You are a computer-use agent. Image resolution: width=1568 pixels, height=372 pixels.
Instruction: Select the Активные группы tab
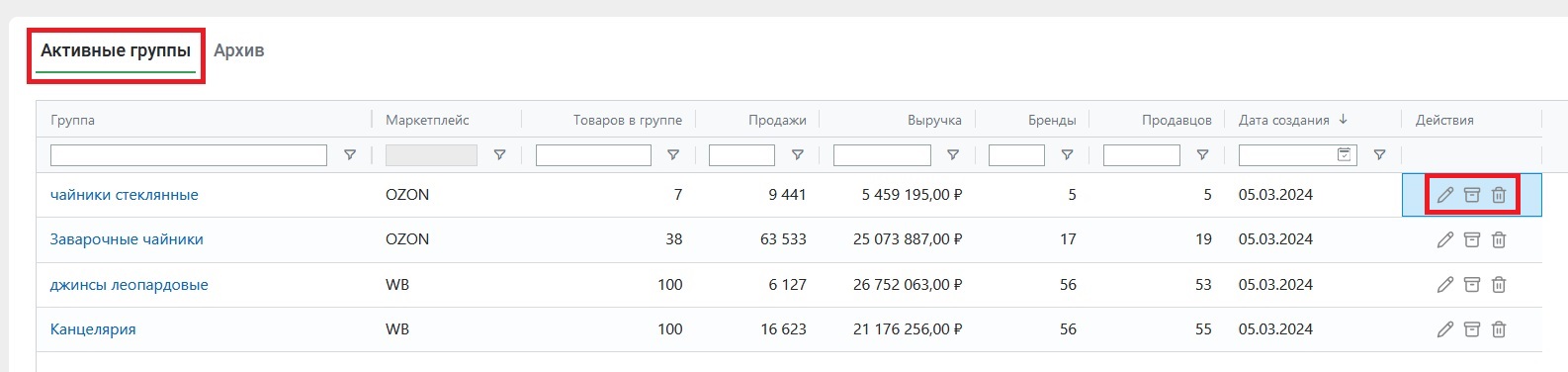(116, 50)
